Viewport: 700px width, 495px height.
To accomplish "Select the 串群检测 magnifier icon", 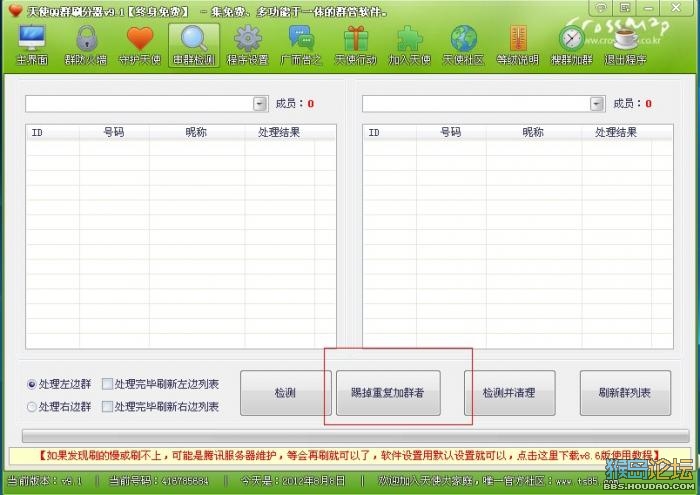I will [194, 45].
